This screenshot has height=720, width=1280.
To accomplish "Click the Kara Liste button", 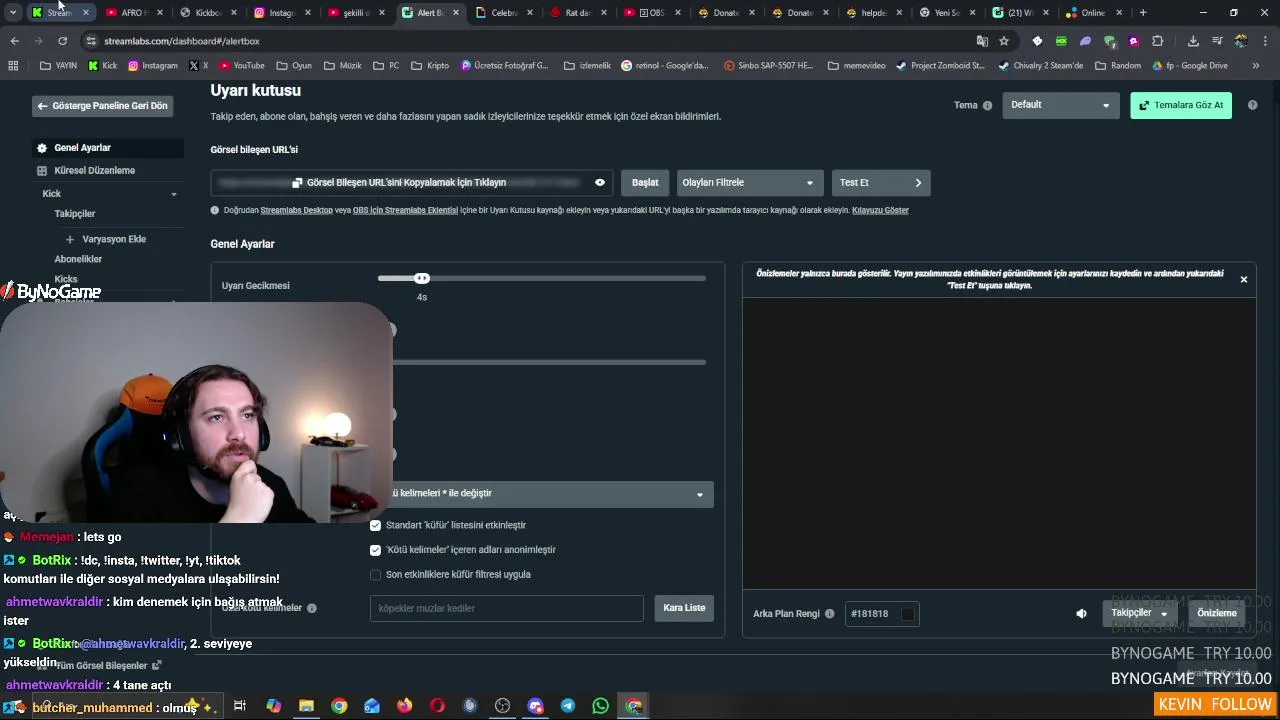I will pos(684,608).
